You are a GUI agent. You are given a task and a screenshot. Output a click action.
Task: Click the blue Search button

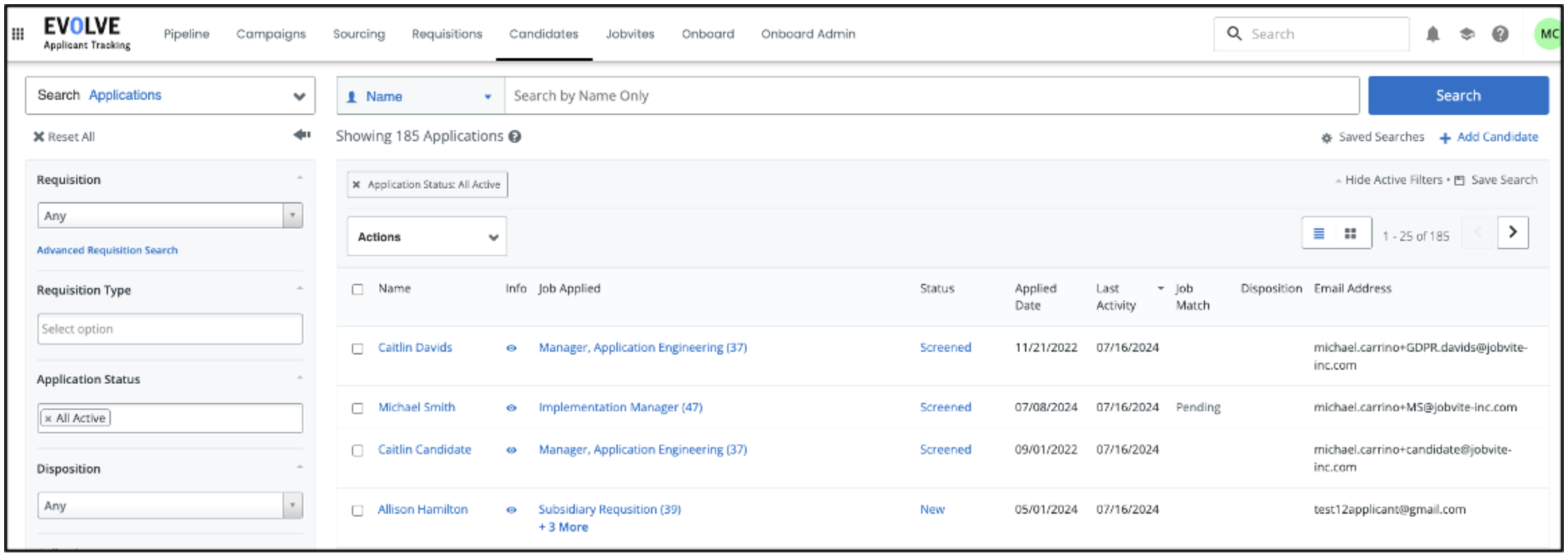[x=1459, y=96]
